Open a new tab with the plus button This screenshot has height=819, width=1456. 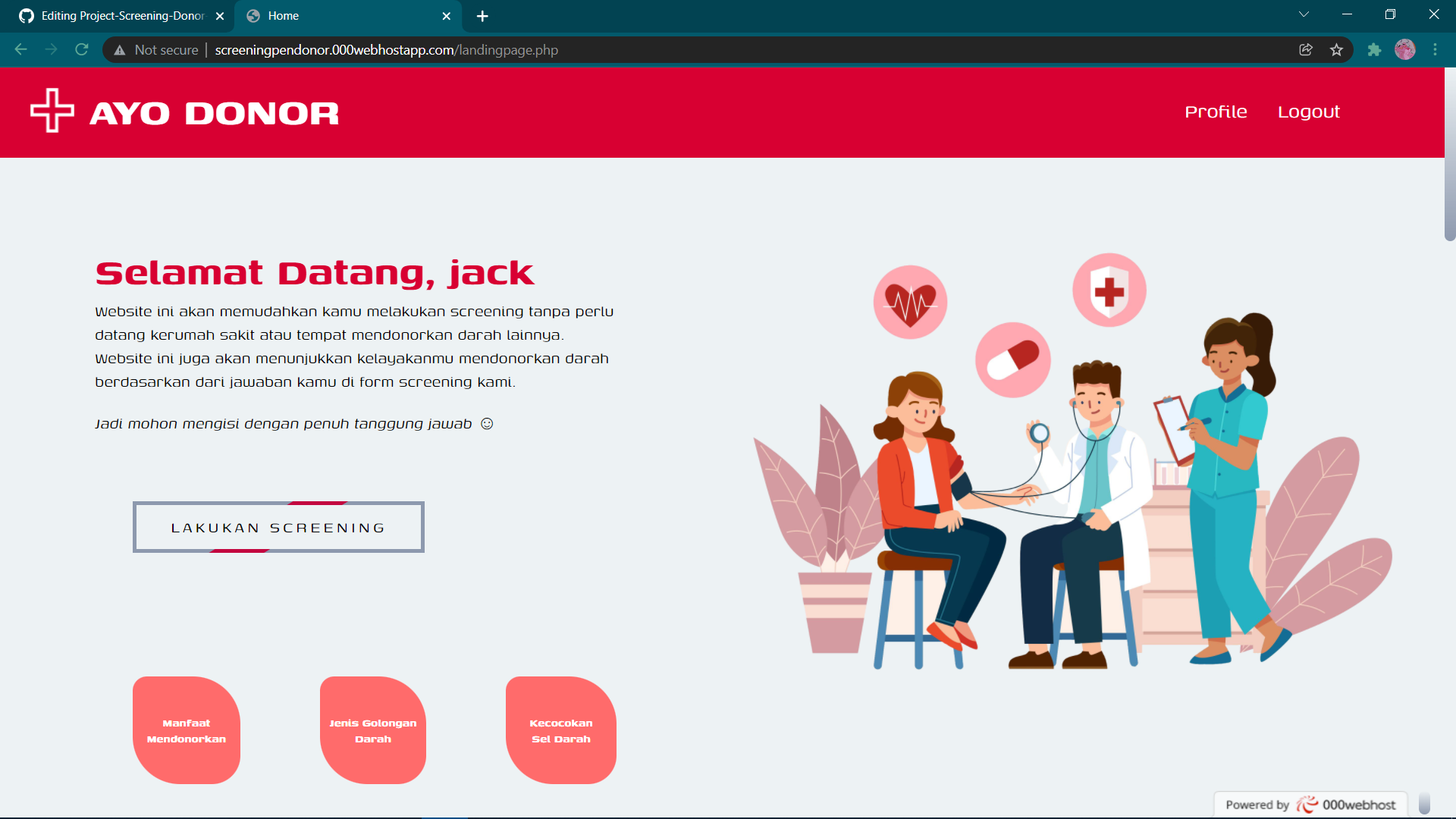[482, 16]
